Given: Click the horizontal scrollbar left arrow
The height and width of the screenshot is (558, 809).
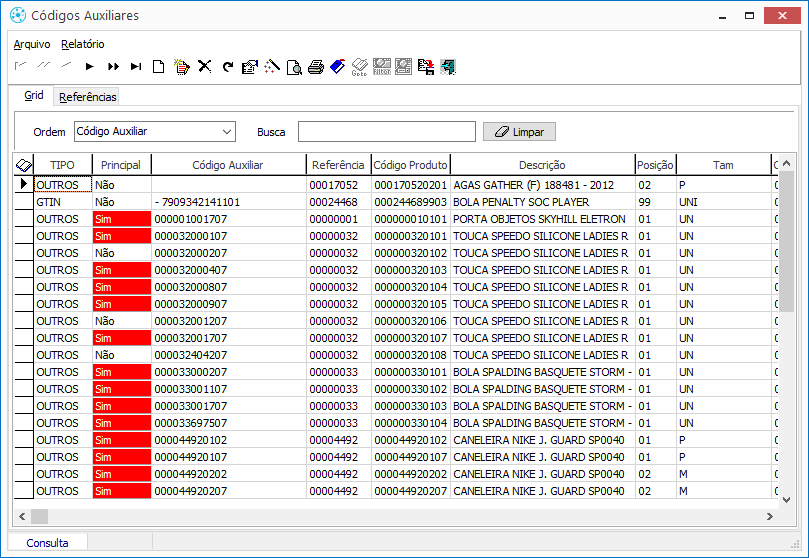Looking at the screenshot, I should (22, 516).
